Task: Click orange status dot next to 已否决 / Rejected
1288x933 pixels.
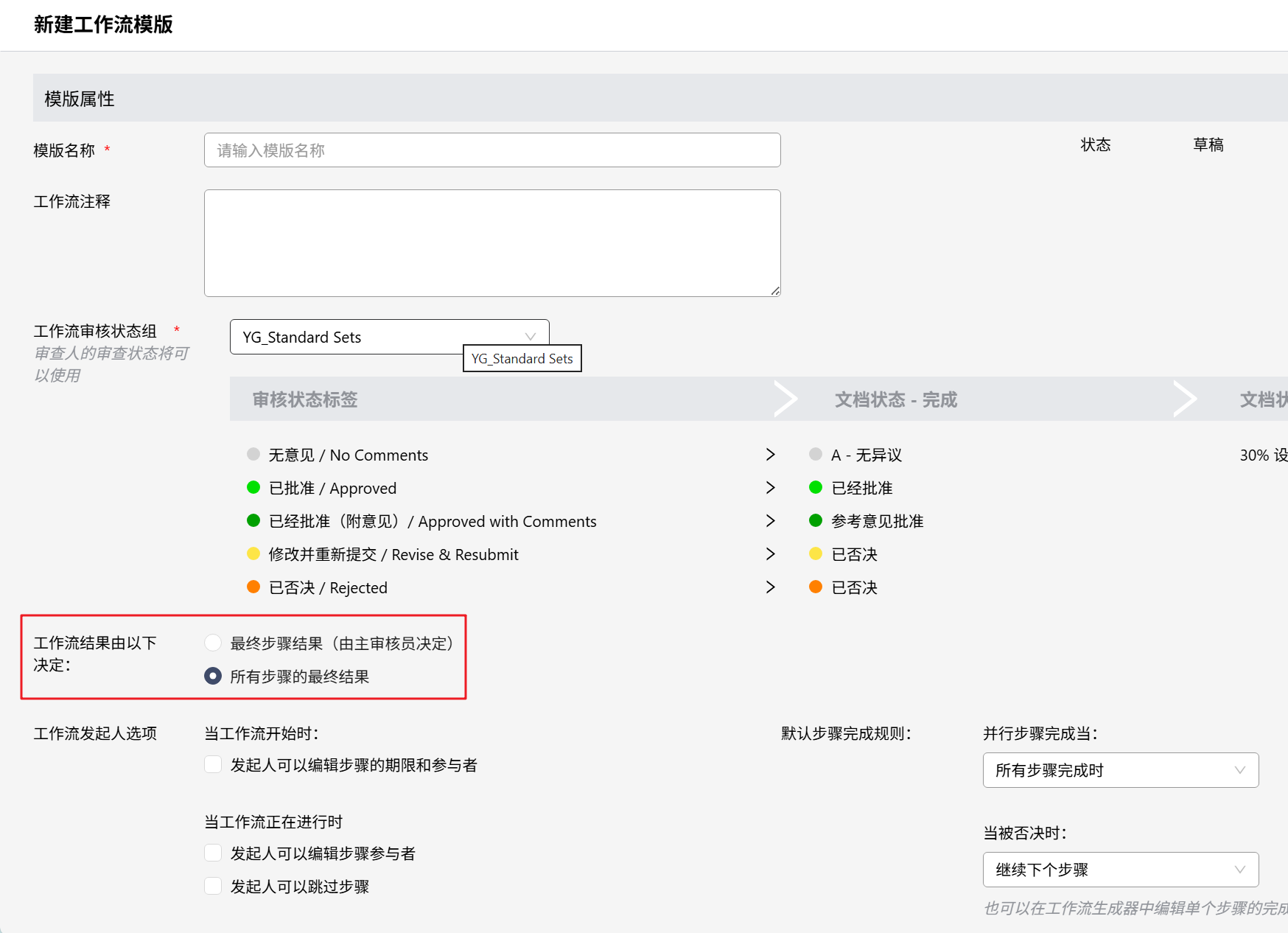Action: click(253, 587)
